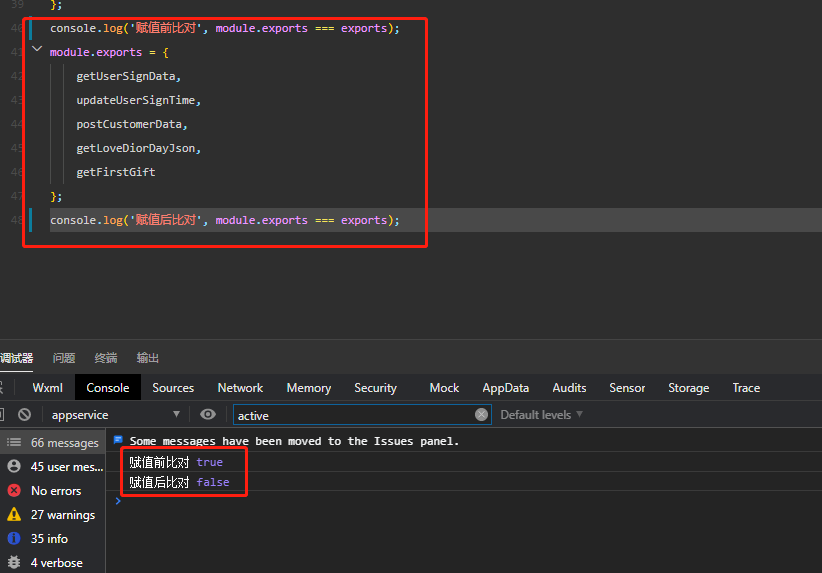
Task: Open the Mock tab
Action: [444, 388]
